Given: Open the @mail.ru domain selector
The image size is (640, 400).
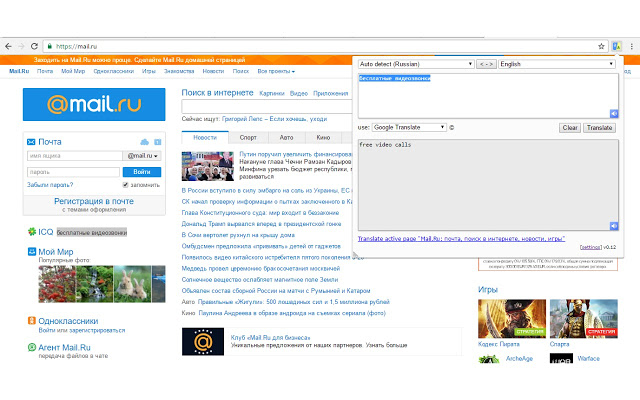Looking at the screenshot, I should click(x=143, y=156).
